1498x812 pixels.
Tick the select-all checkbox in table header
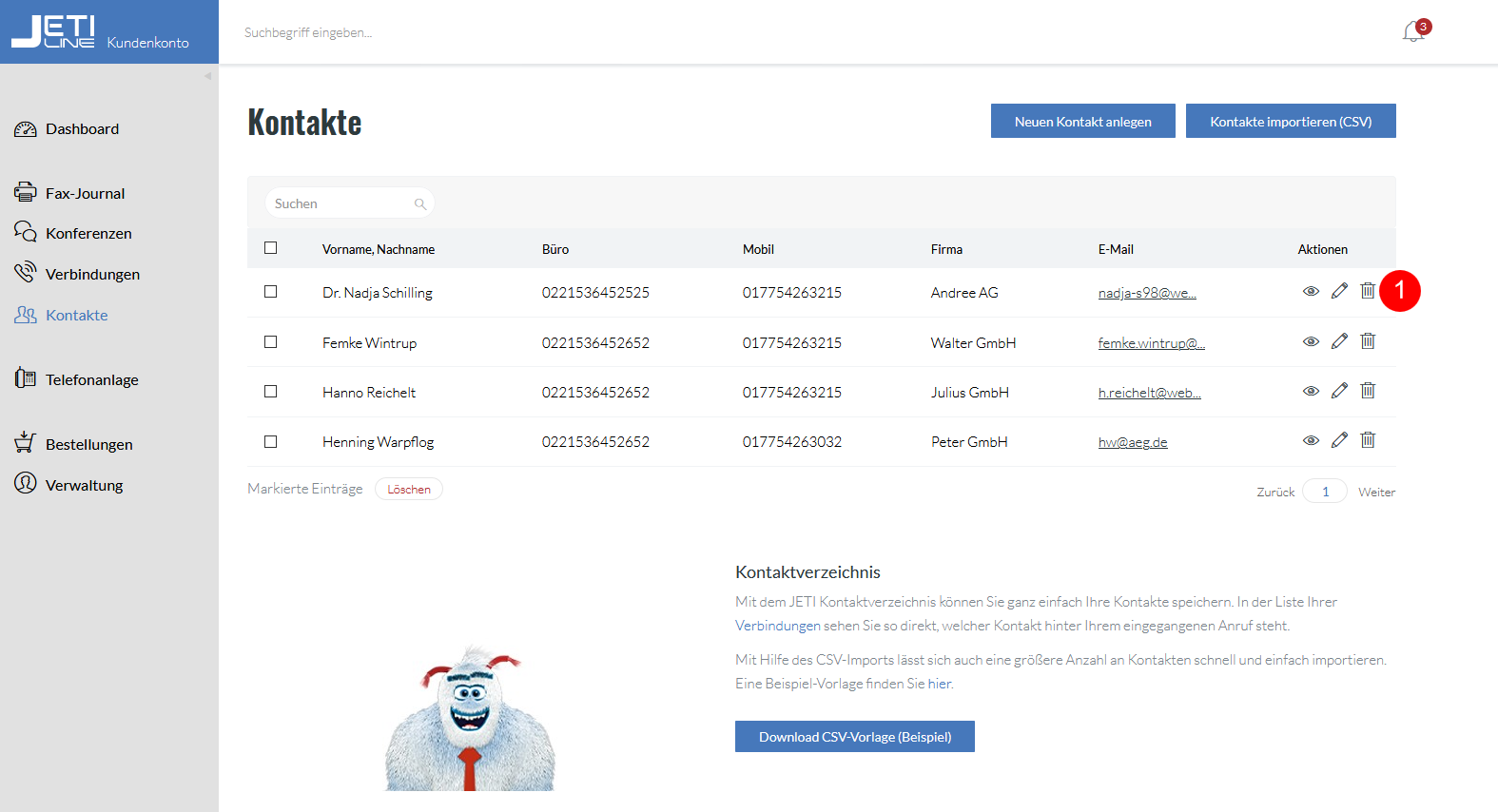pyautogui.click(x=271, y=248)
